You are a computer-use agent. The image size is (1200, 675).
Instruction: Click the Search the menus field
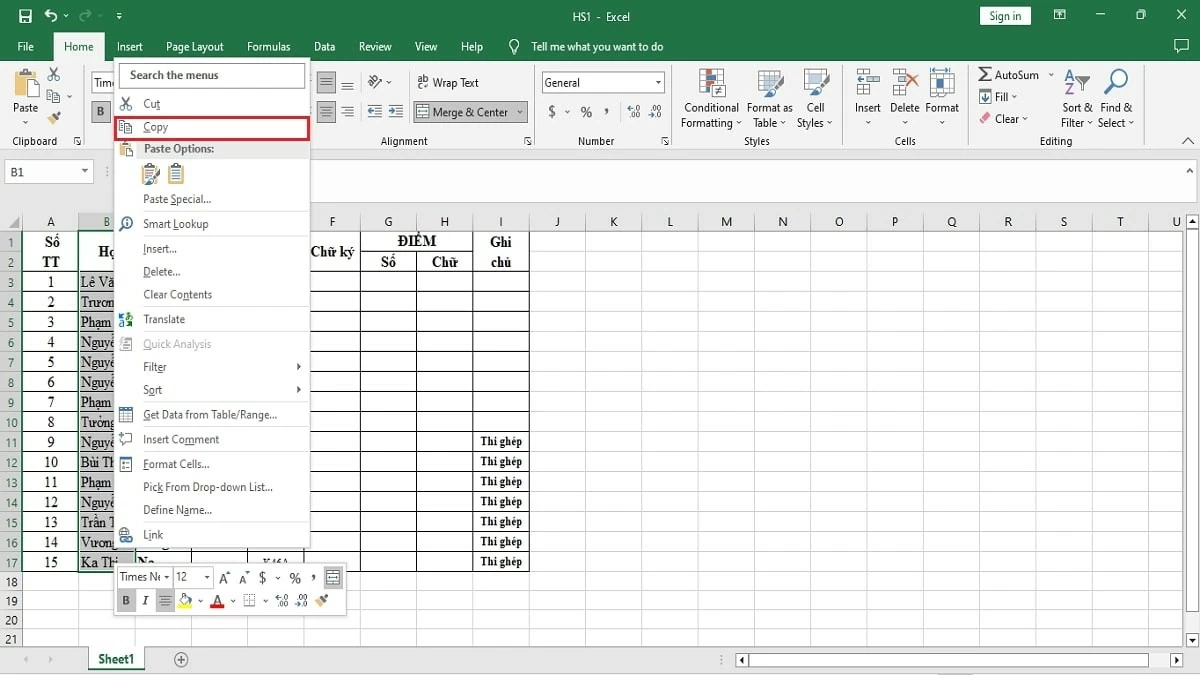[211, 75]
